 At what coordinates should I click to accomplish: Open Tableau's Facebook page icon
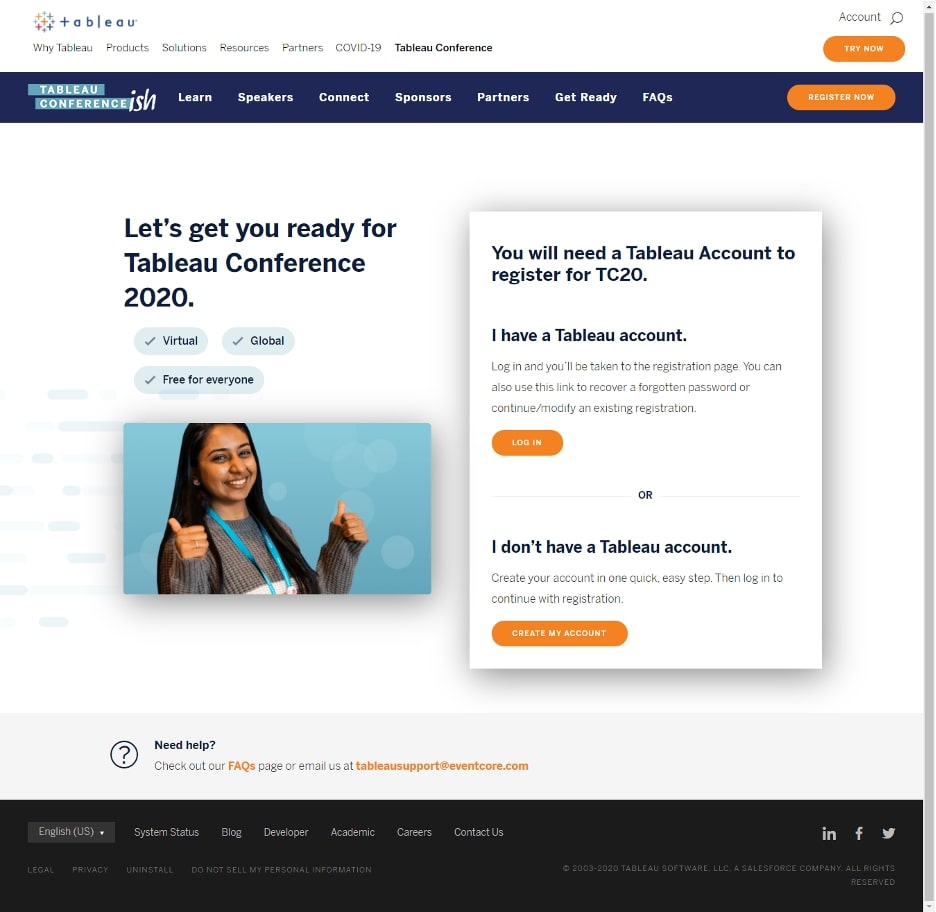(x=858, y=833)
